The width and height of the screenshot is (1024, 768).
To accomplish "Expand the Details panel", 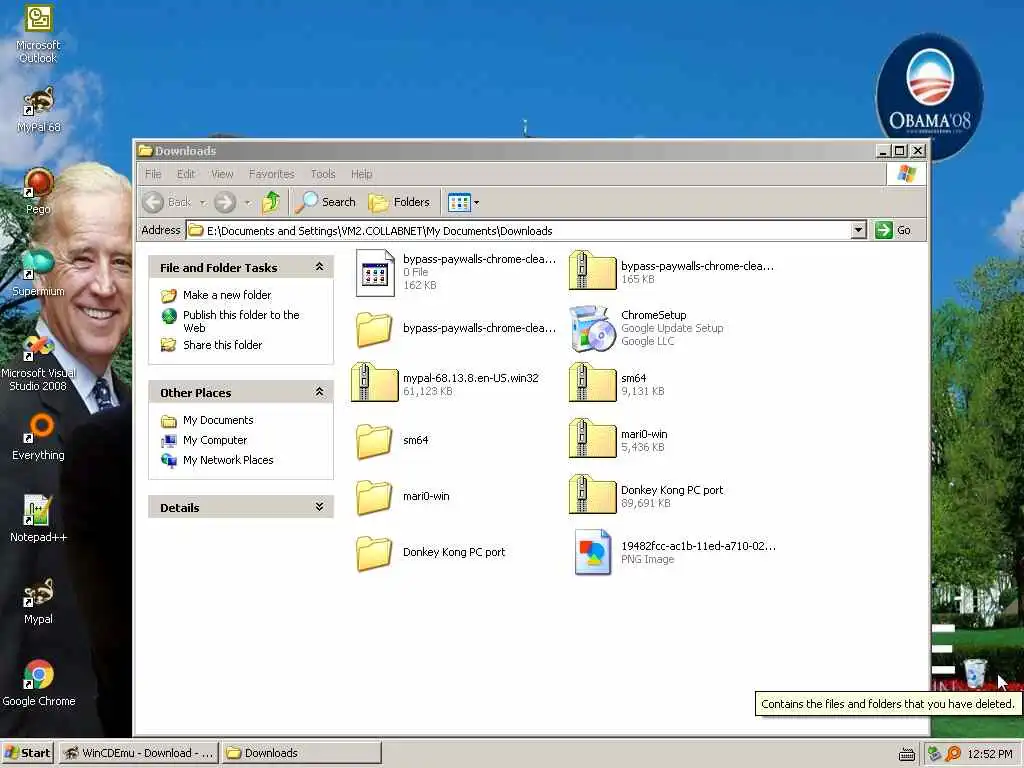I will tap(319, 507).
